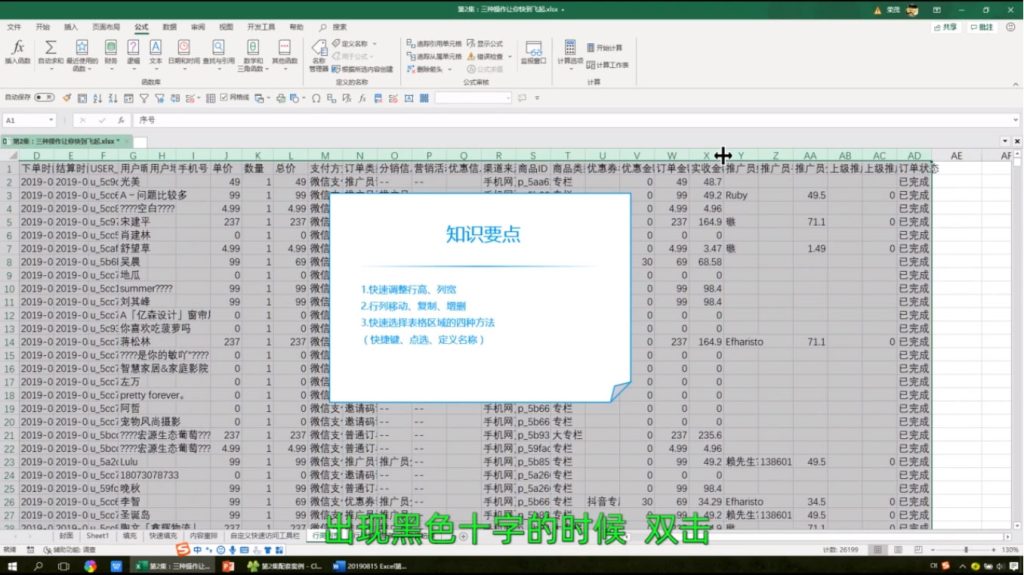Viewport: 1024px width, 575px height.
Task: Click the Insert Function (插入函数) icon
Action: point(17,52)
